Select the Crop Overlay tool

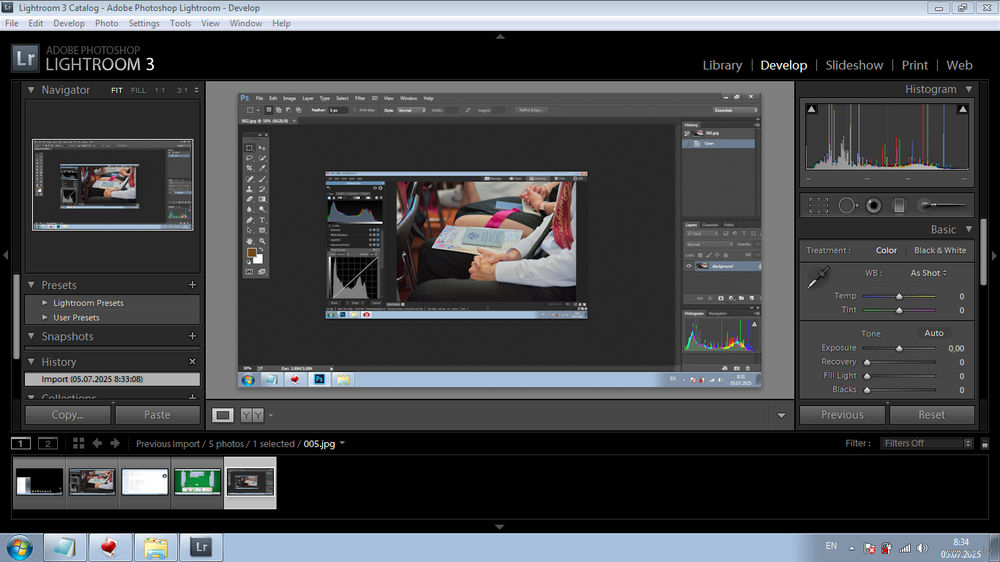tap(818, 205)
